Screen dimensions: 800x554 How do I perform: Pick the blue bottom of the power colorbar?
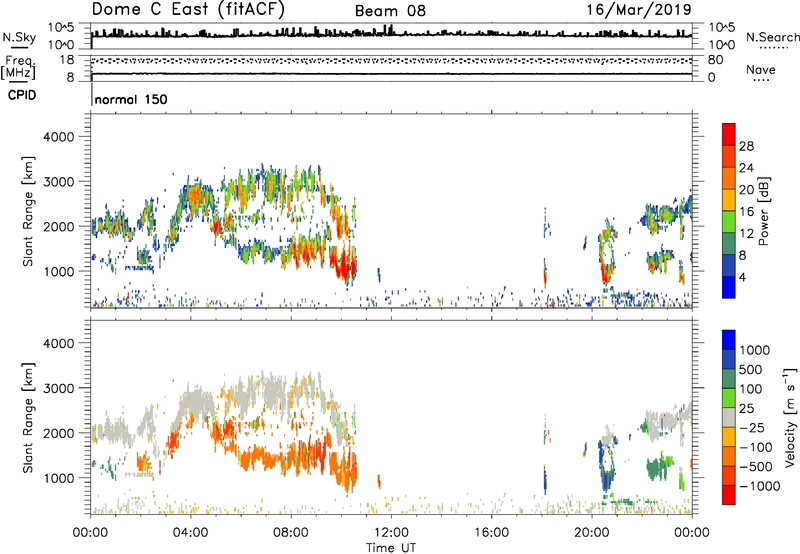coord(729,287)
